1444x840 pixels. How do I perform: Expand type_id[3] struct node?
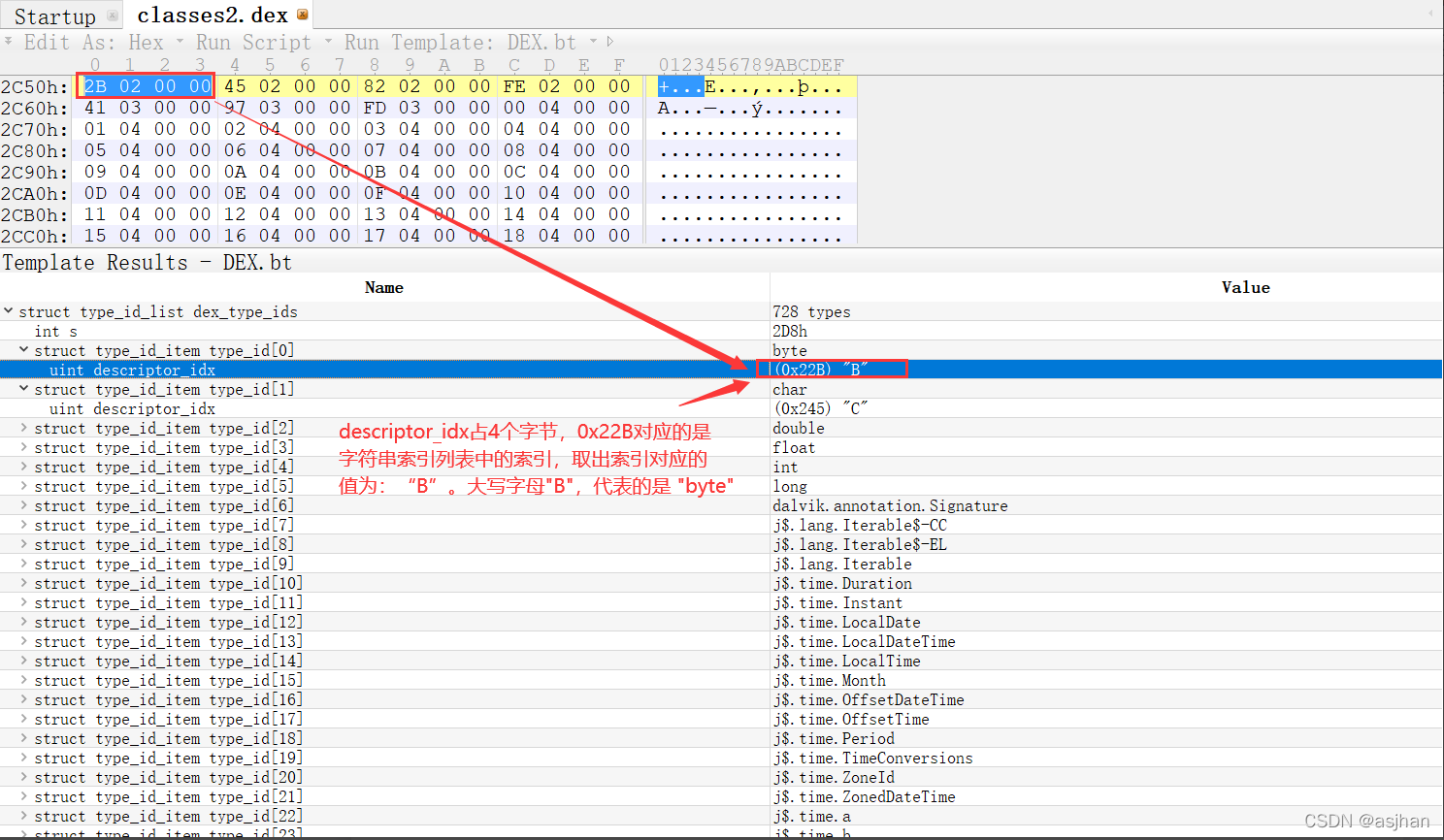coord(24,447)
